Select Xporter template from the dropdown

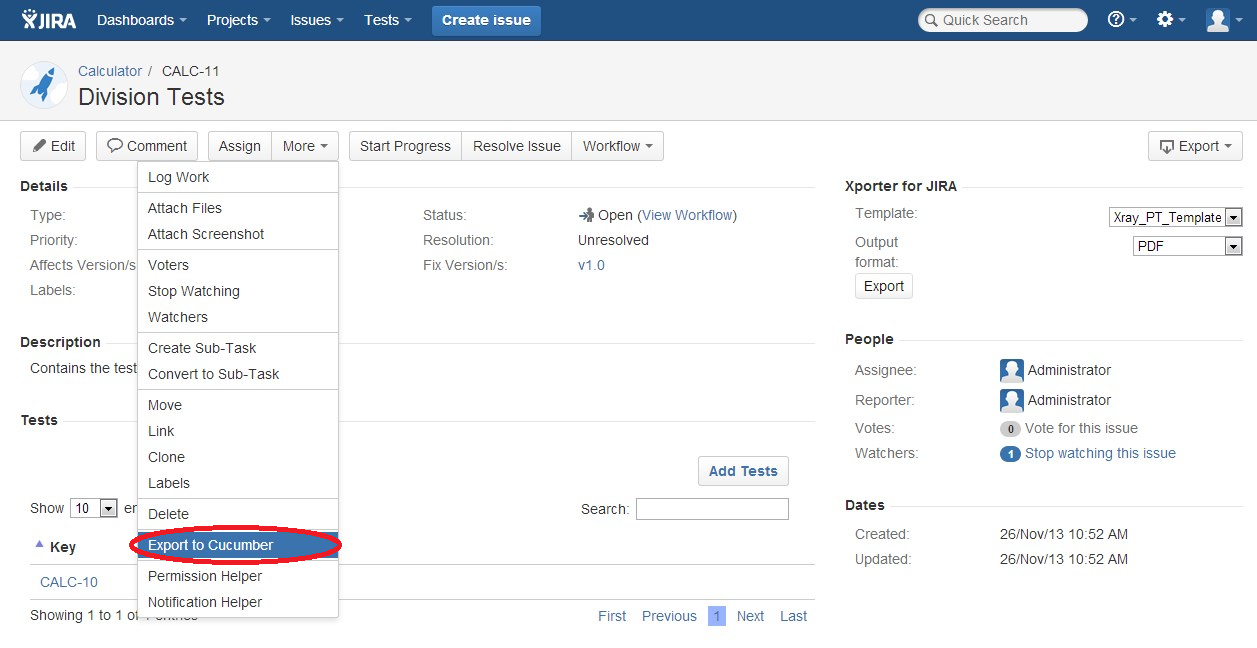coord(1175,217)
